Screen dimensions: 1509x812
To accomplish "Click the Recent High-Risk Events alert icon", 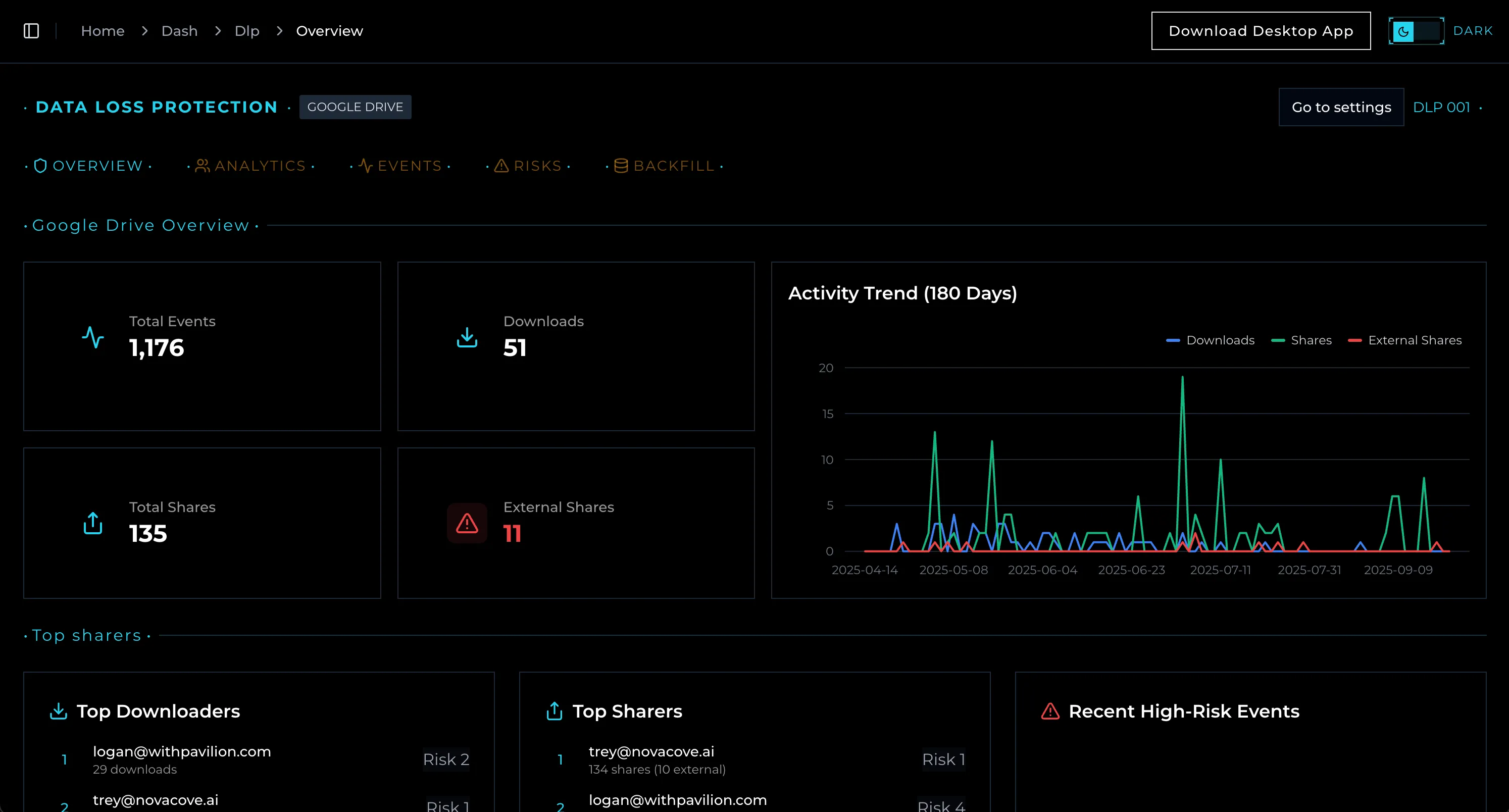I will point(1050,711).
